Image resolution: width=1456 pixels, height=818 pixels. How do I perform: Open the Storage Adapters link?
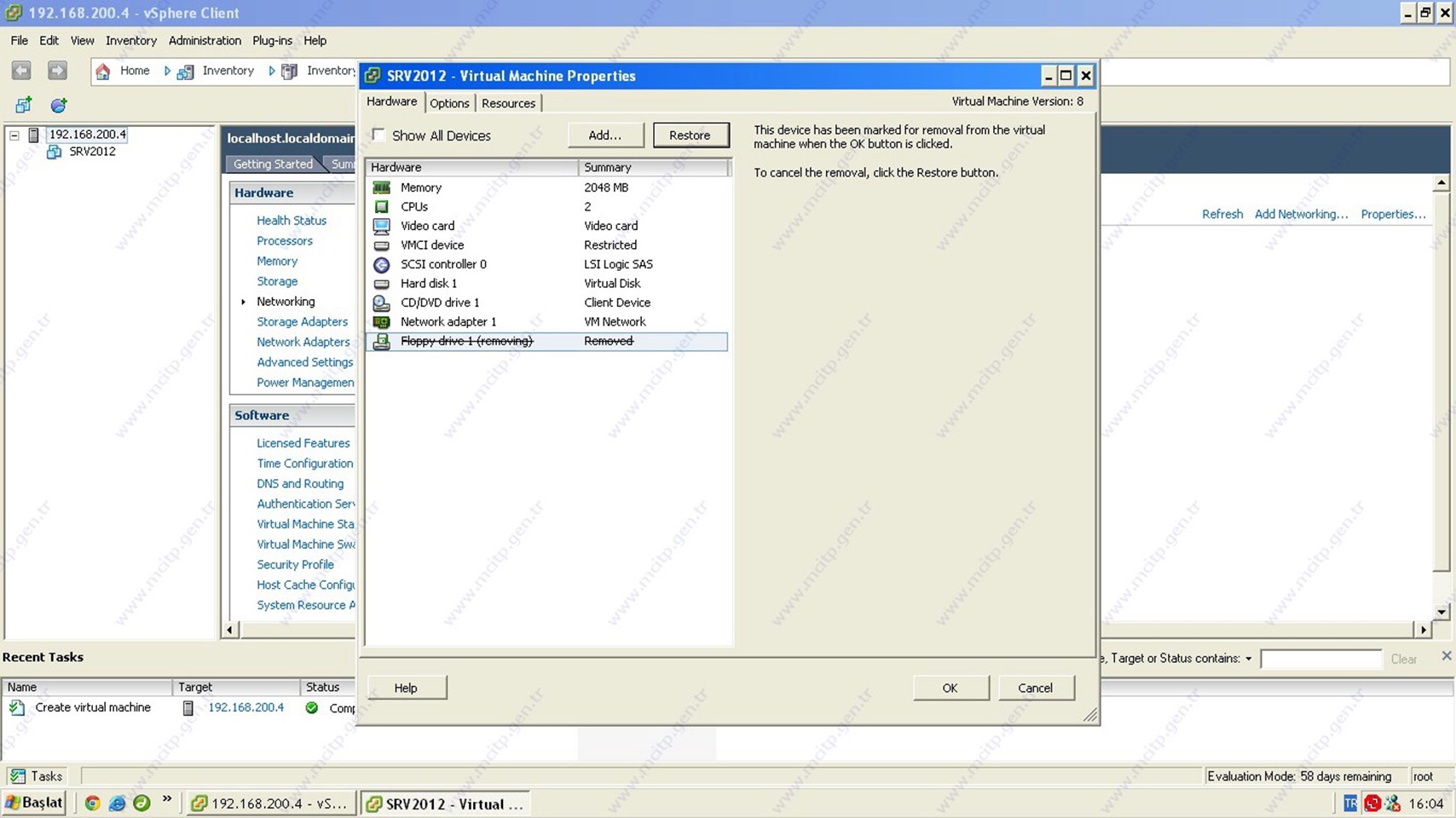point(303,322)
